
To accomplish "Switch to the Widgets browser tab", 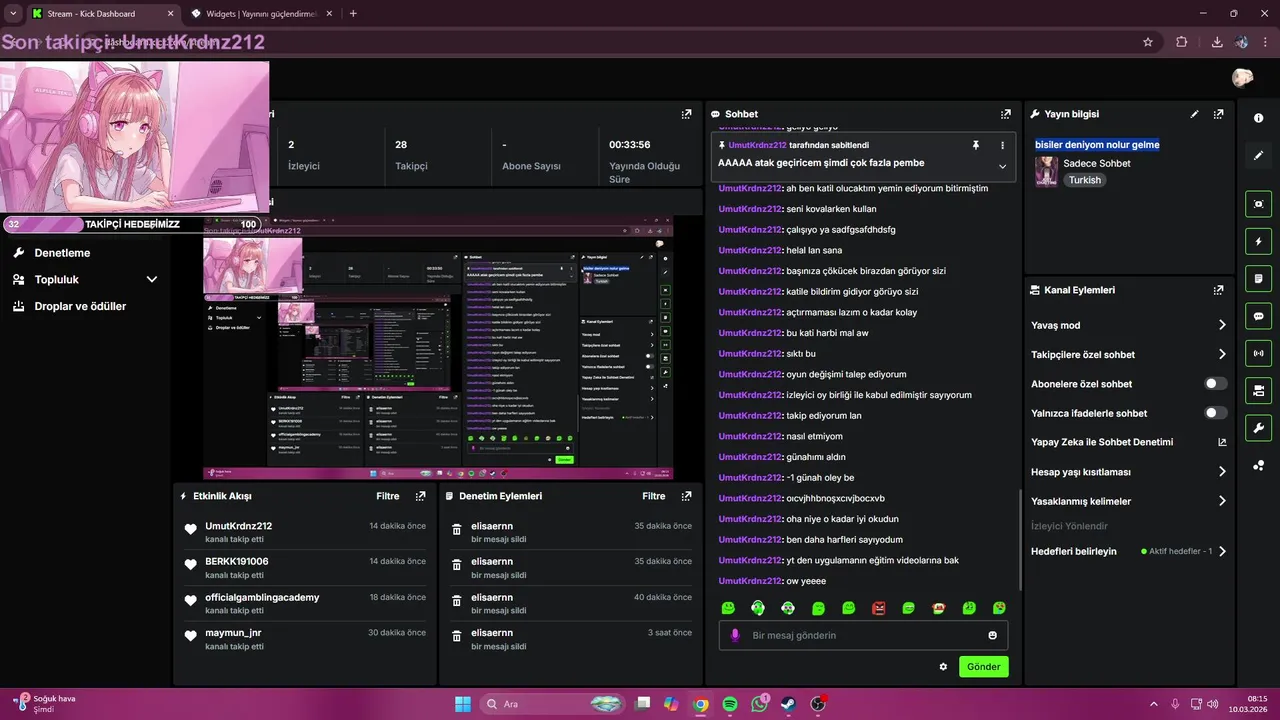I will pyautogui.click(x=262, y=14).
